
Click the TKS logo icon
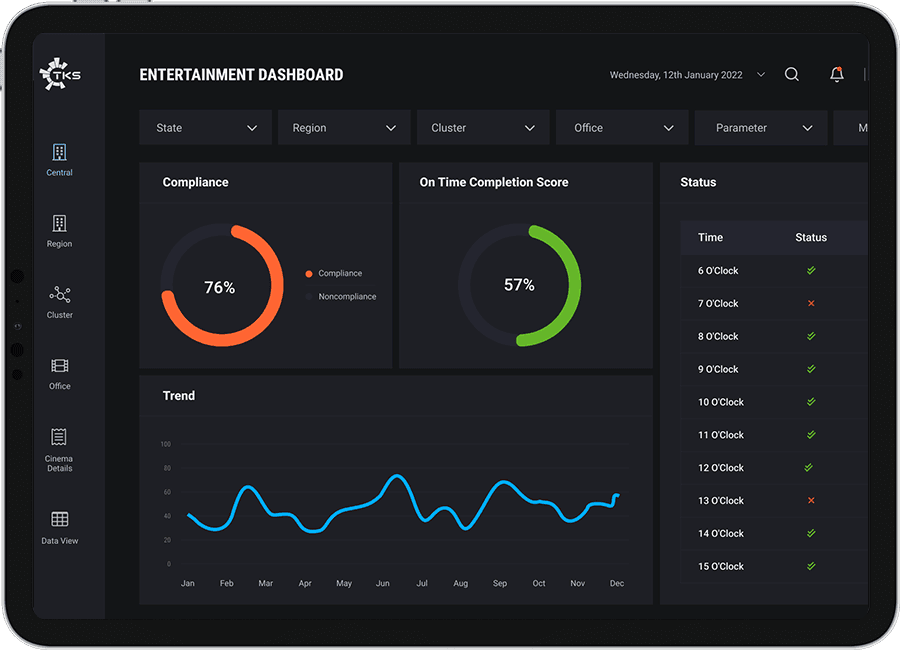click(x=58, y=75)
